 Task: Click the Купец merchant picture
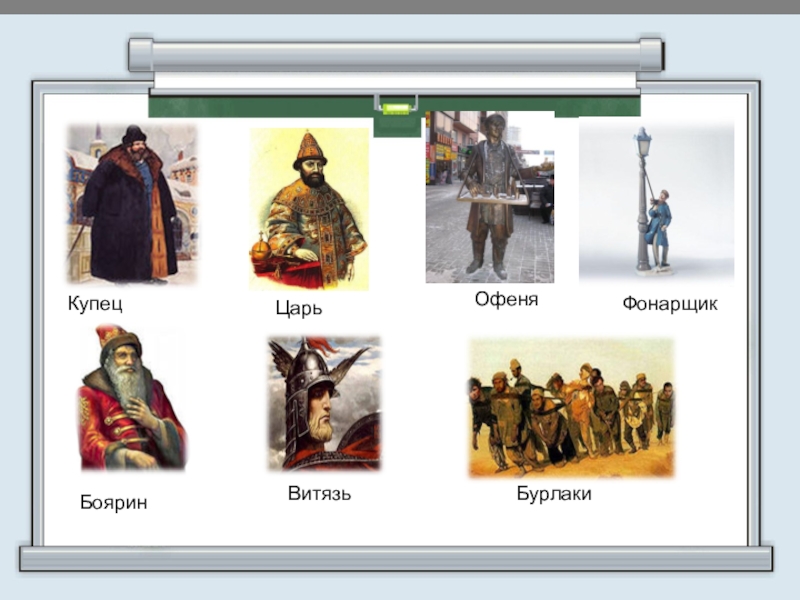pyautogui.click(x=132, y=203)
